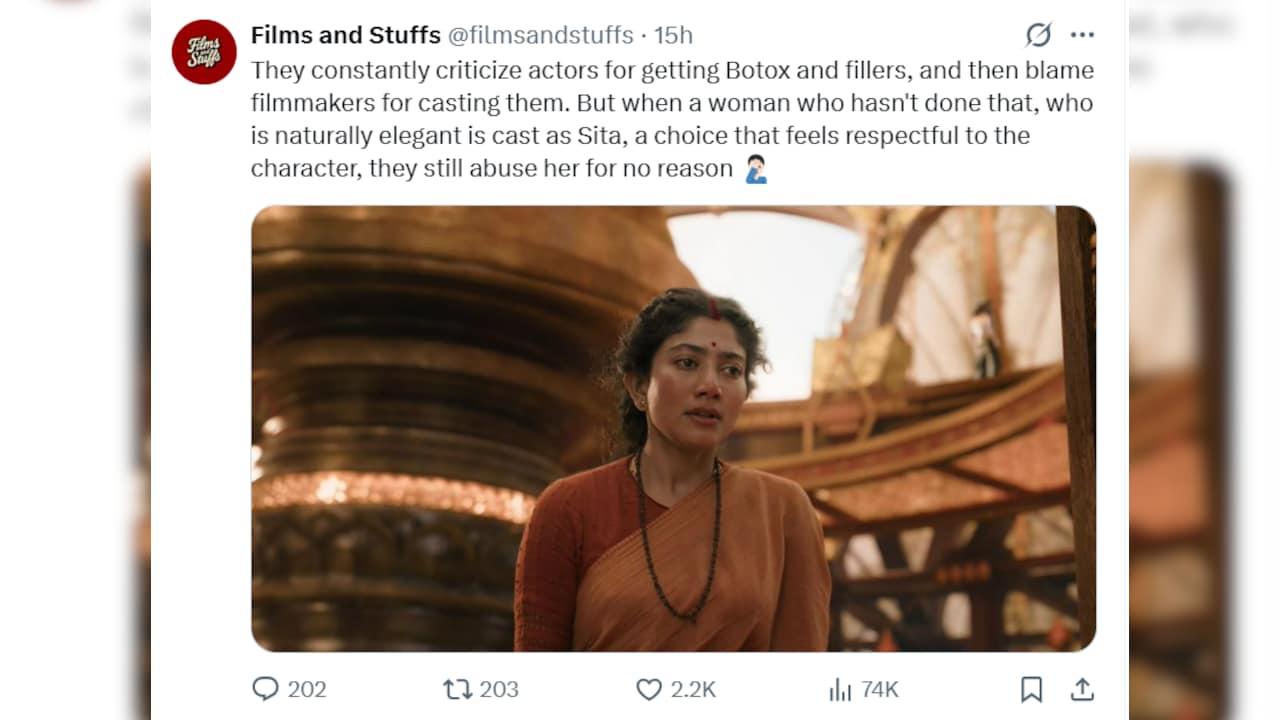This screenshot has height=720, width=1280.
Task: Click the 2.2K likes count
Action: coord(693,689)
